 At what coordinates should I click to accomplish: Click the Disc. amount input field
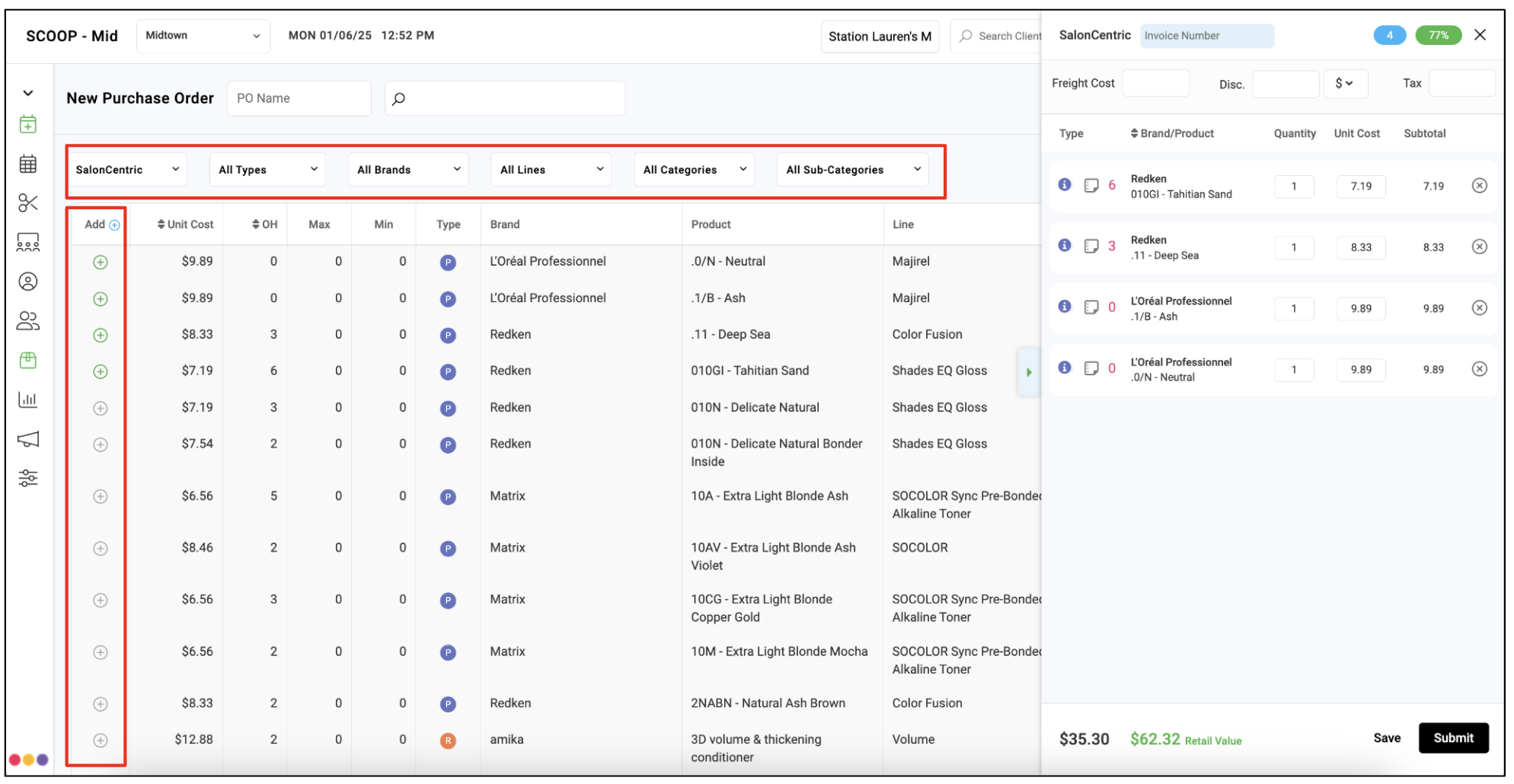(1287, 84)
